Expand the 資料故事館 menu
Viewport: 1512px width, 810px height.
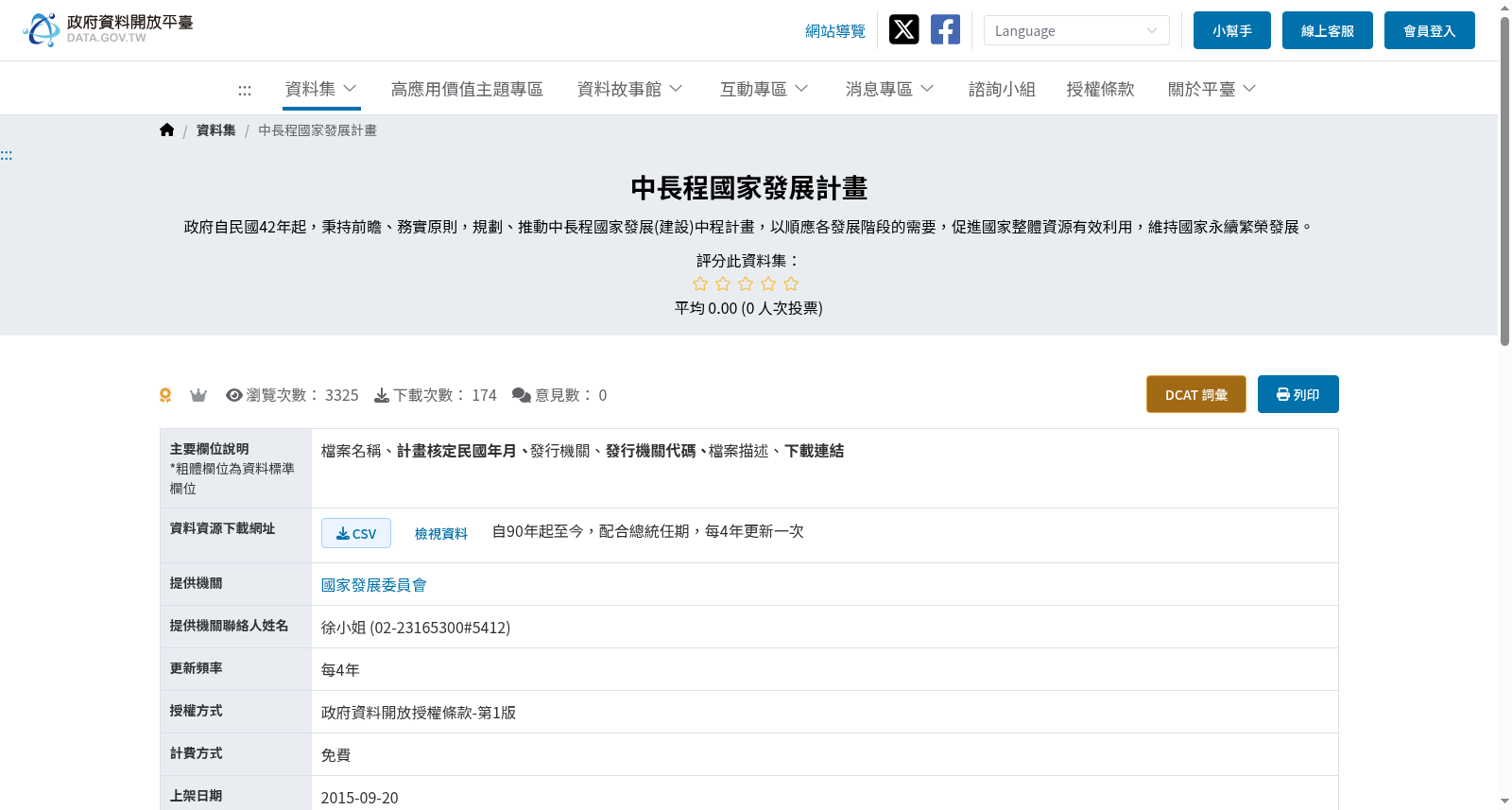tap(630, 89)
